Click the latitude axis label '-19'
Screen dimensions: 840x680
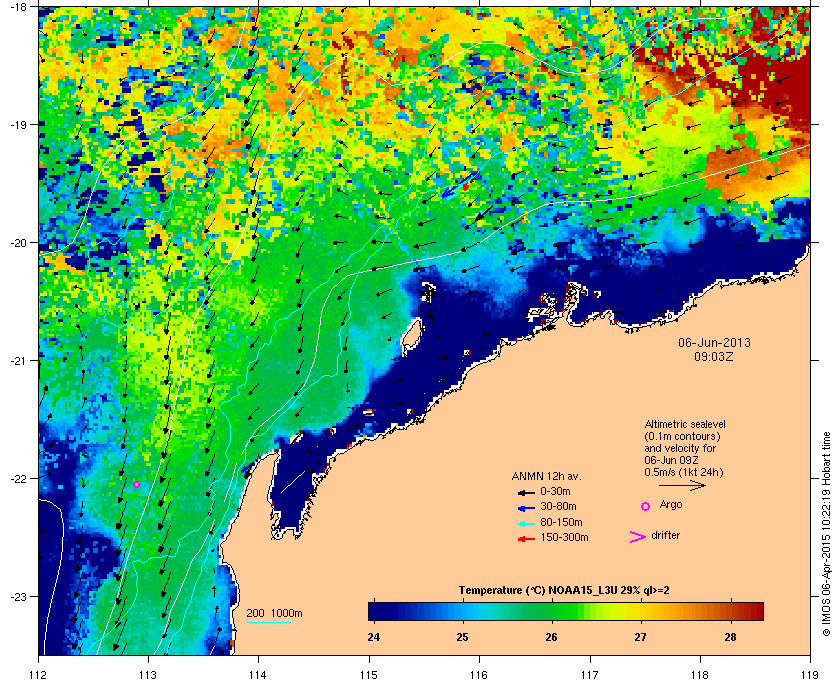18,124
